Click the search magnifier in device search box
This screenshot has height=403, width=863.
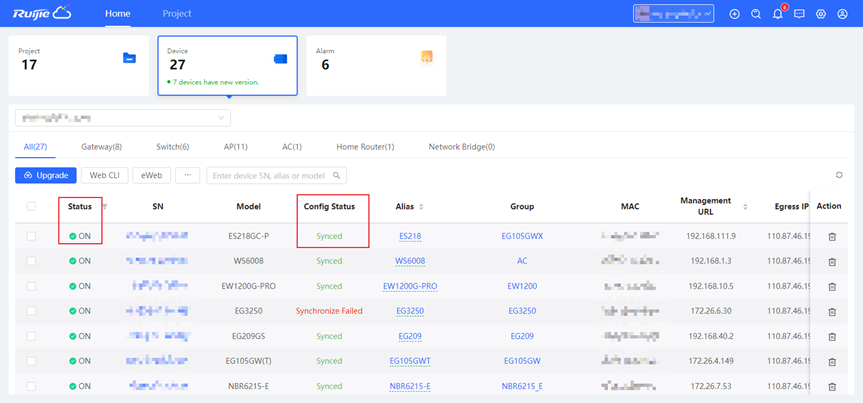[x=337, y=176]
